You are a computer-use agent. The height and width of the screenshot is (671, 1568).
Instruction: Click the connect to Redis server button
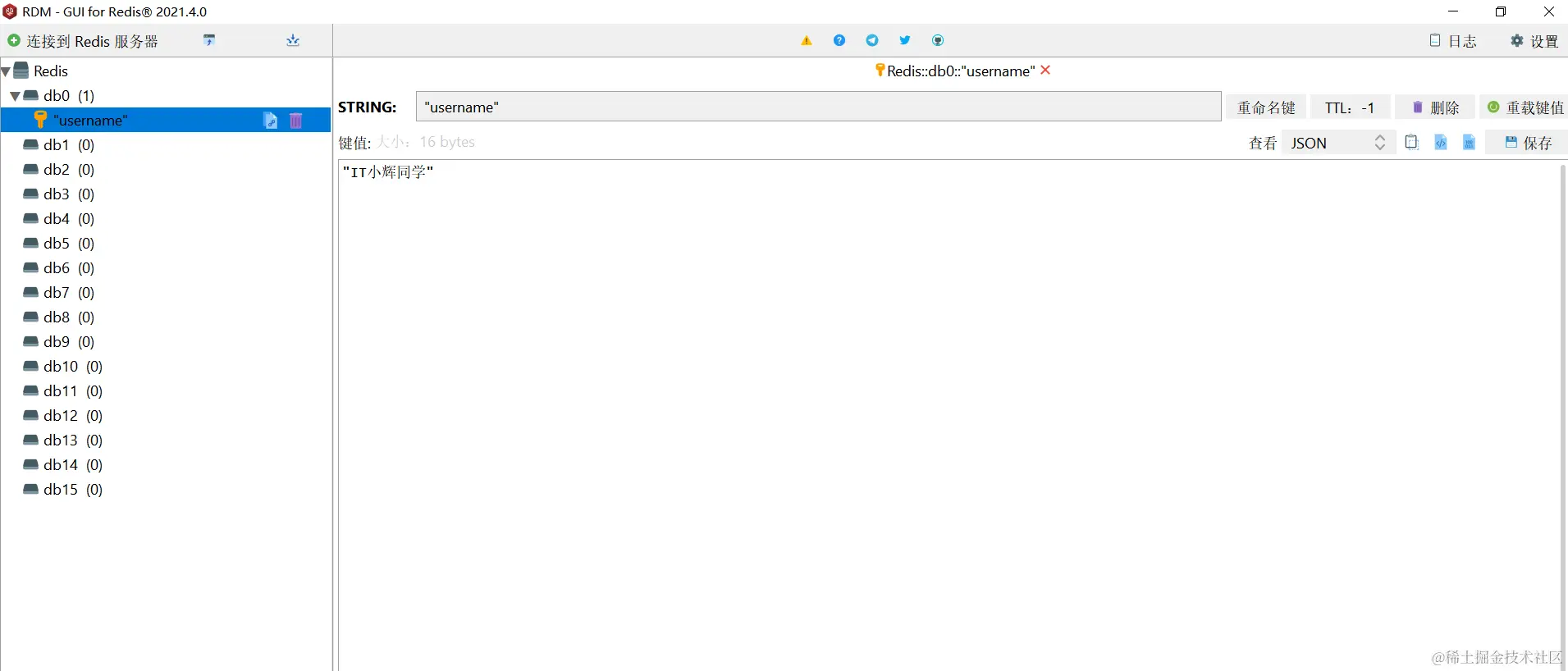82,41
